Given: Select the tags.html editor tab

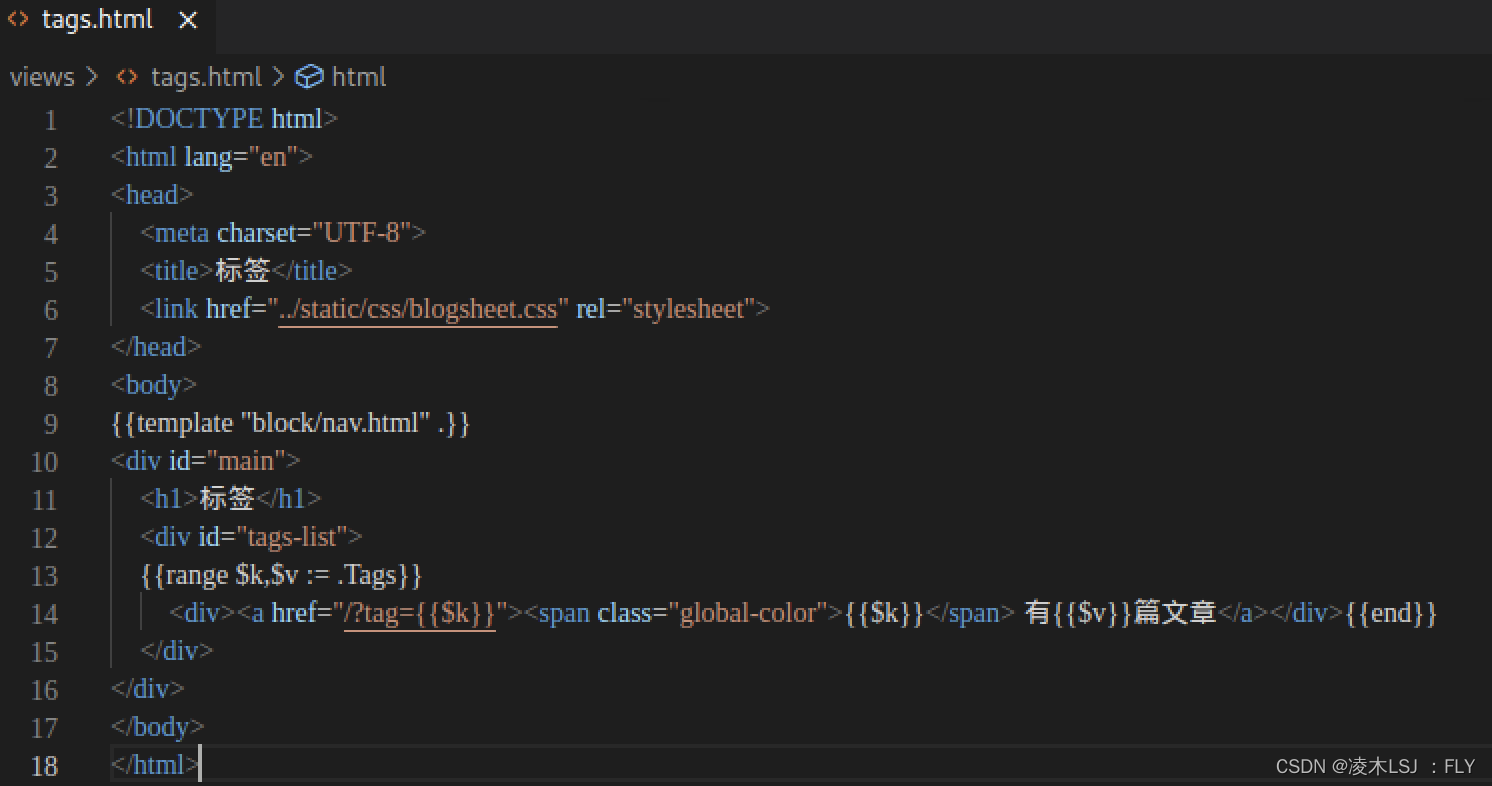Looking at the screenshot, I should tap(97, 20).
